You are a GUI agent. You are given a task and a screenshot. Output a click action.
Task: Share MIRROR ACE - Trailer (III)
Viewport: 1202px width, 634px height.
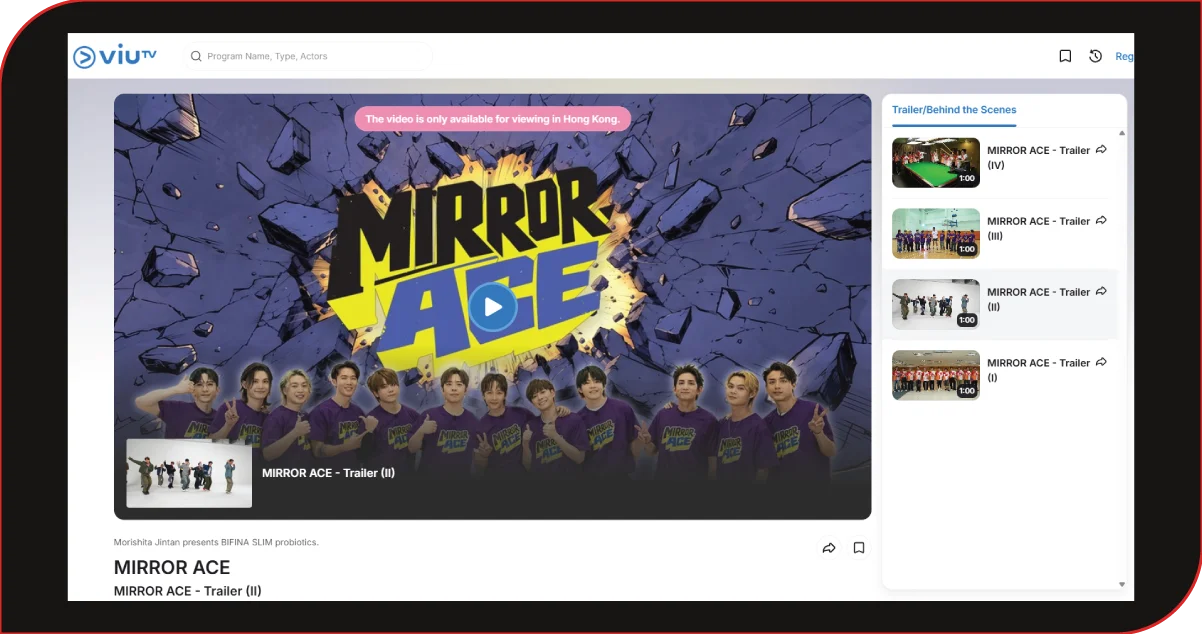tap(1101, 221)
